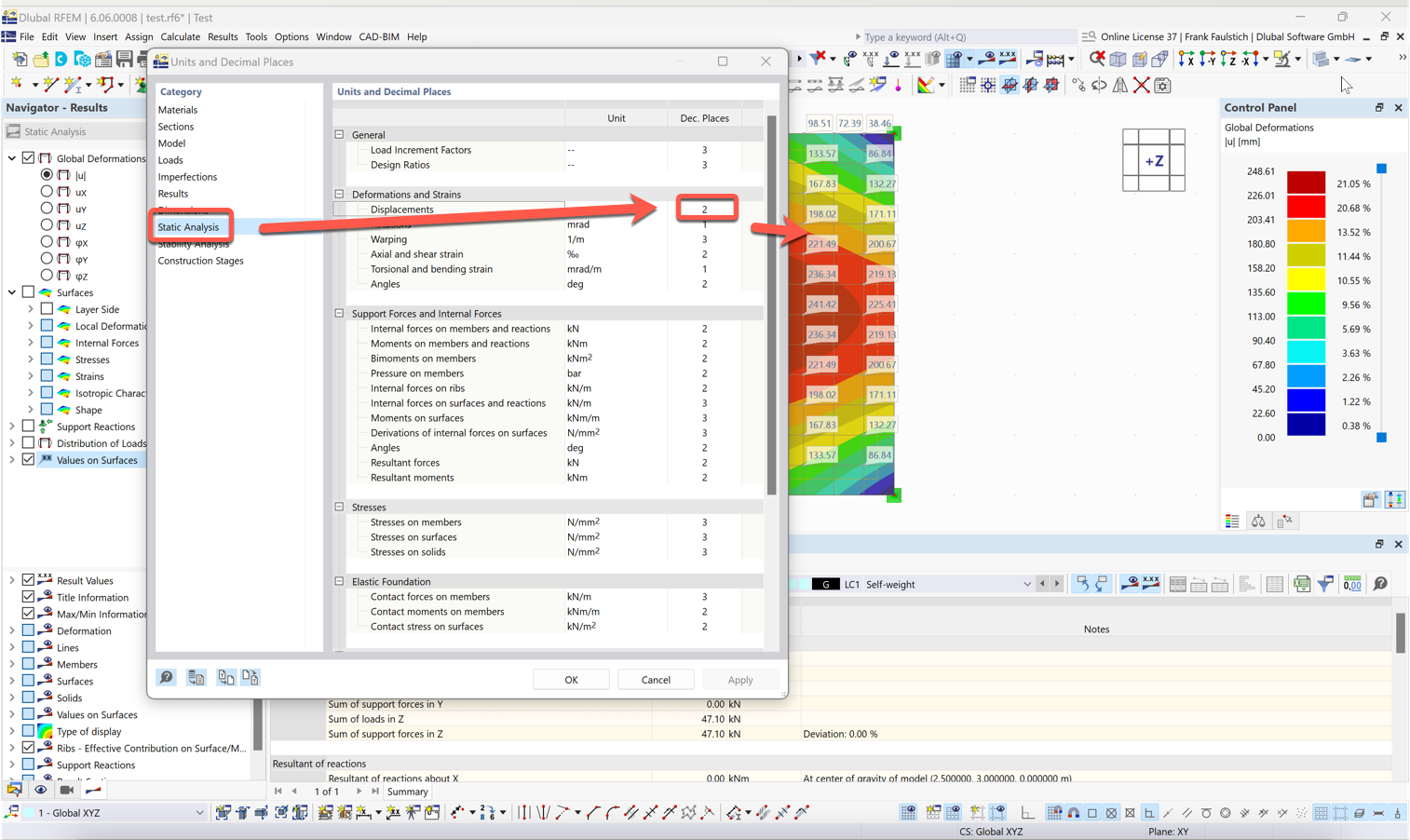The image size is (1410, 840).
Task: Collapse the Stresses section
Action: tap(340, 508)
